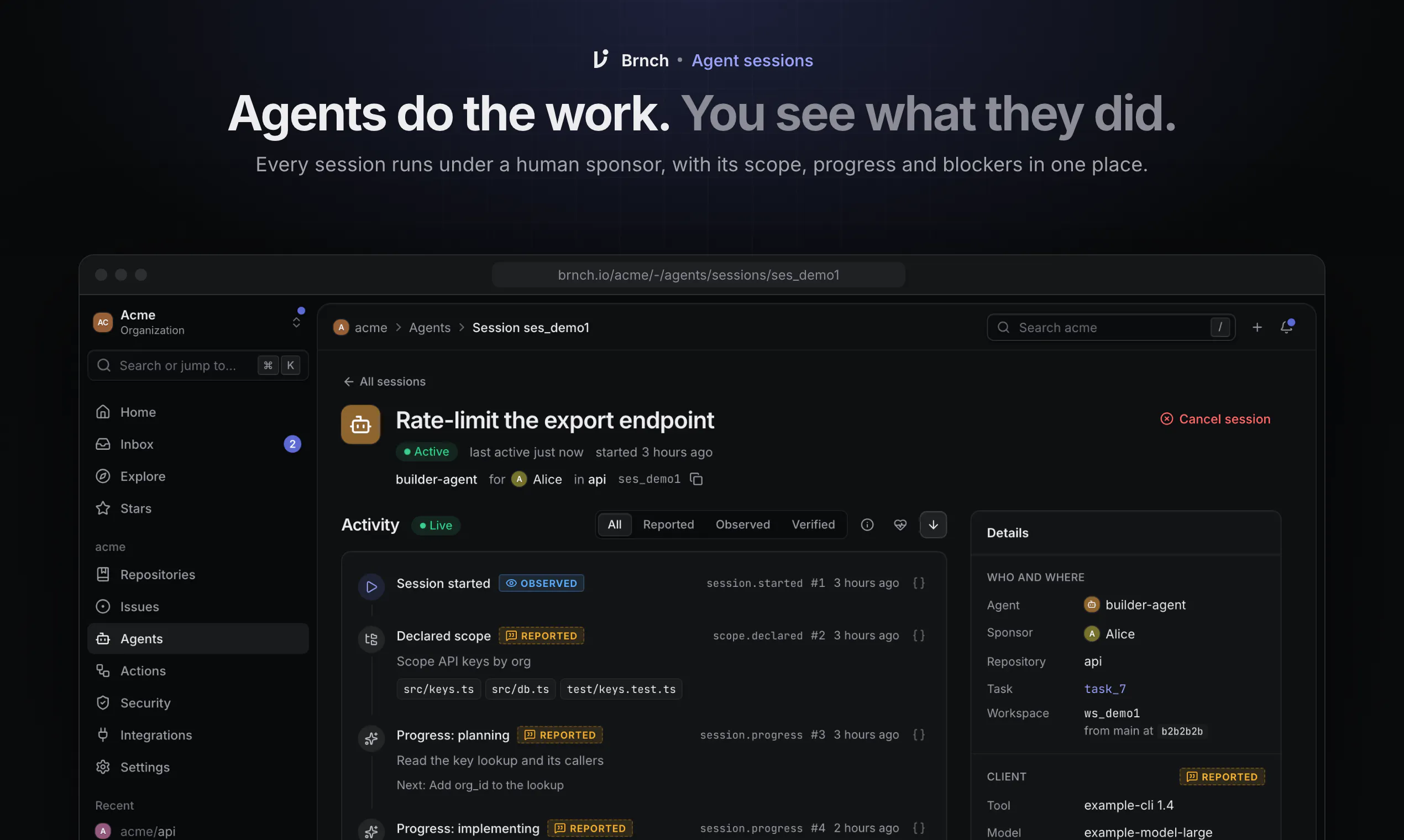Expand raw JSON for session.started #1
The height and width of the screenshot is (840, 1404).
point(918,583)
